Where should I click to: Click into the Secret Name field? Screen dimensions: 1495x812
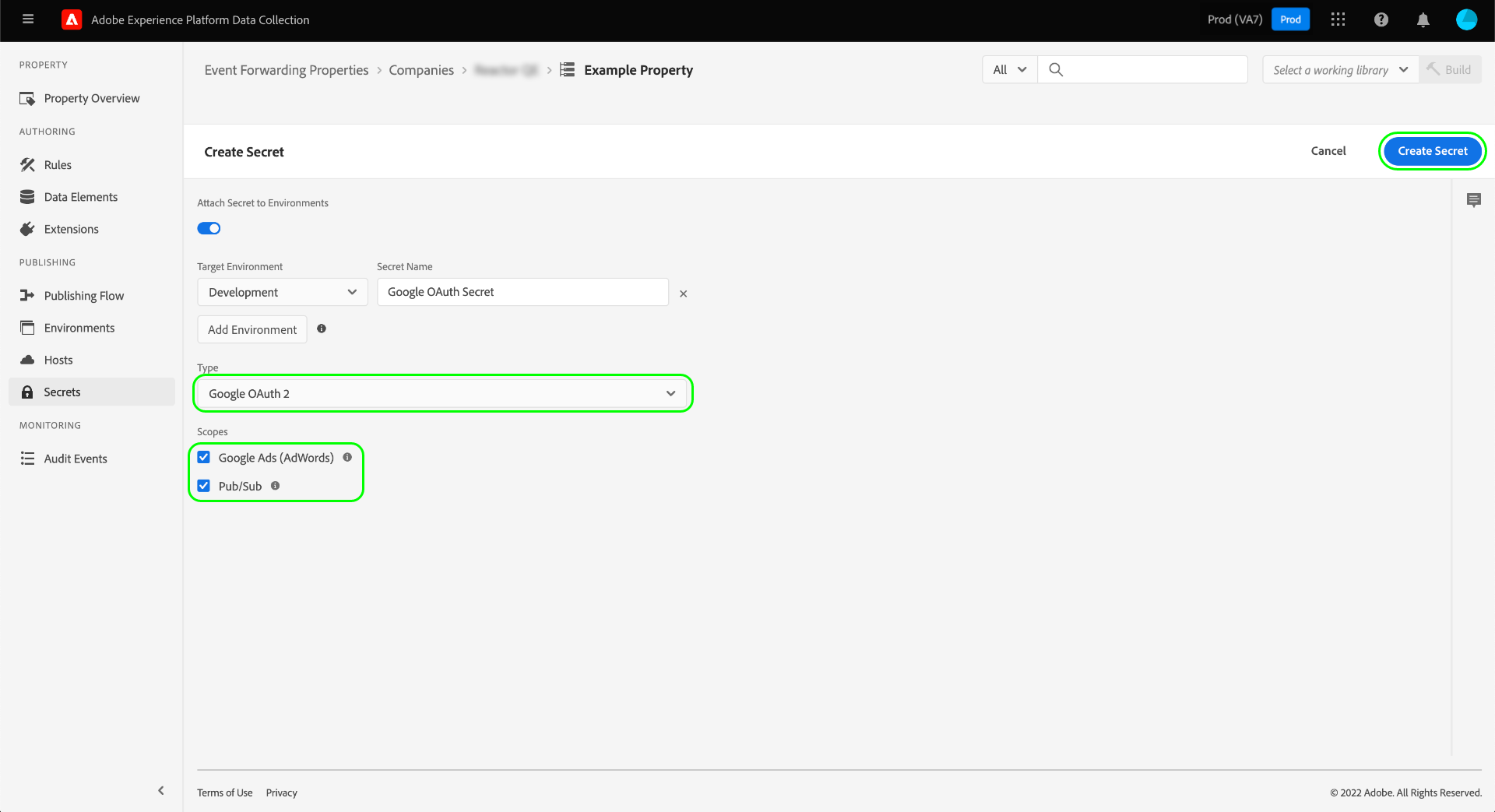(x=522, y=292)
